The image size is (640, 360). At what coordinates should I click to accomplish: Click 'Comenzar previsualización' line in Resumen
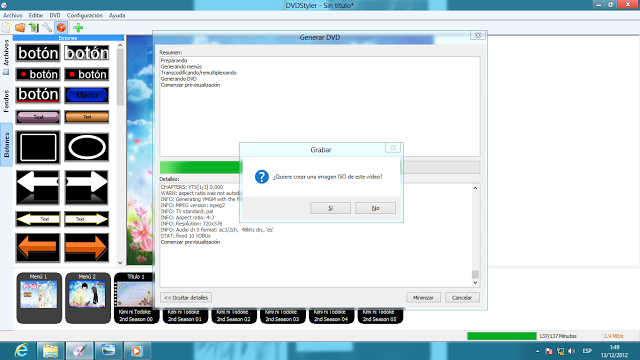tap(190, 85)
